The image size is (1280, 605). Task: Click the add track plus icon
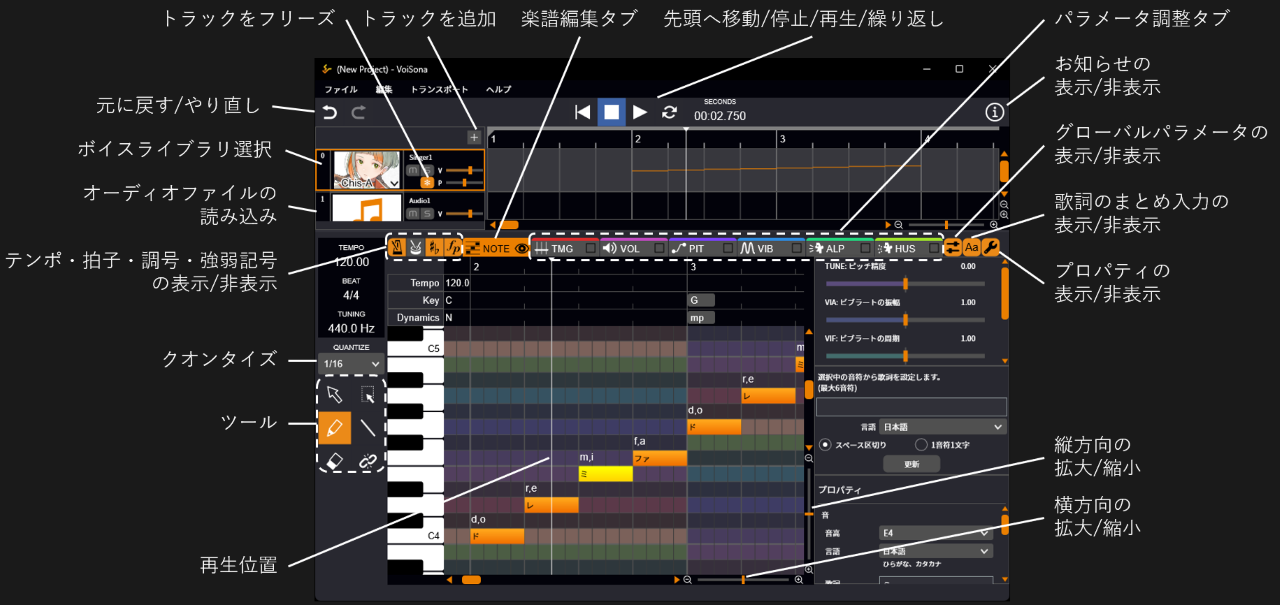click(474, 138)
